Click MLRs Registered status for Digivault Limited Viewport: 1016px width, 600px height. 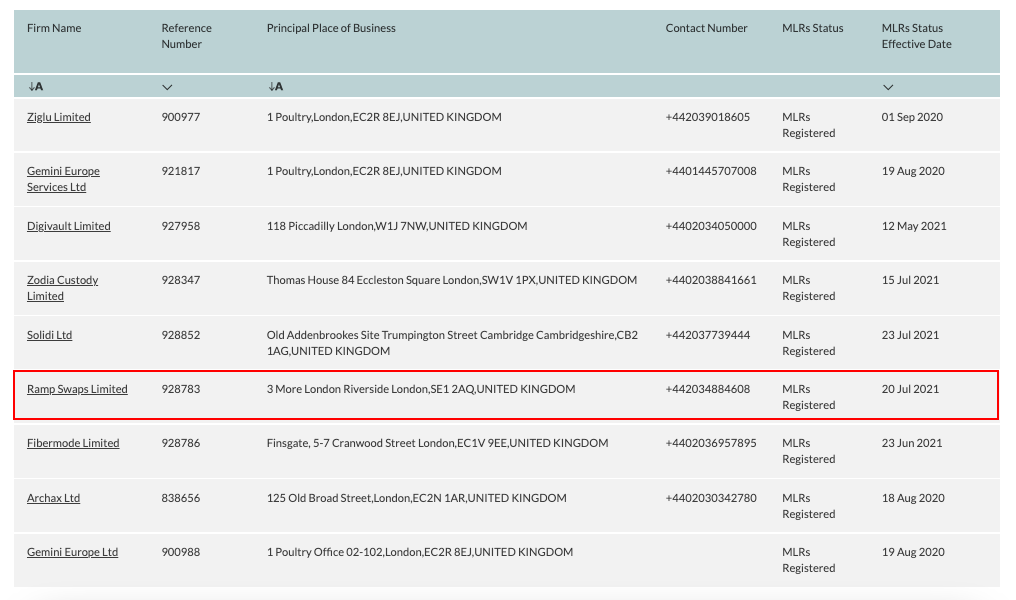point(809,234)
